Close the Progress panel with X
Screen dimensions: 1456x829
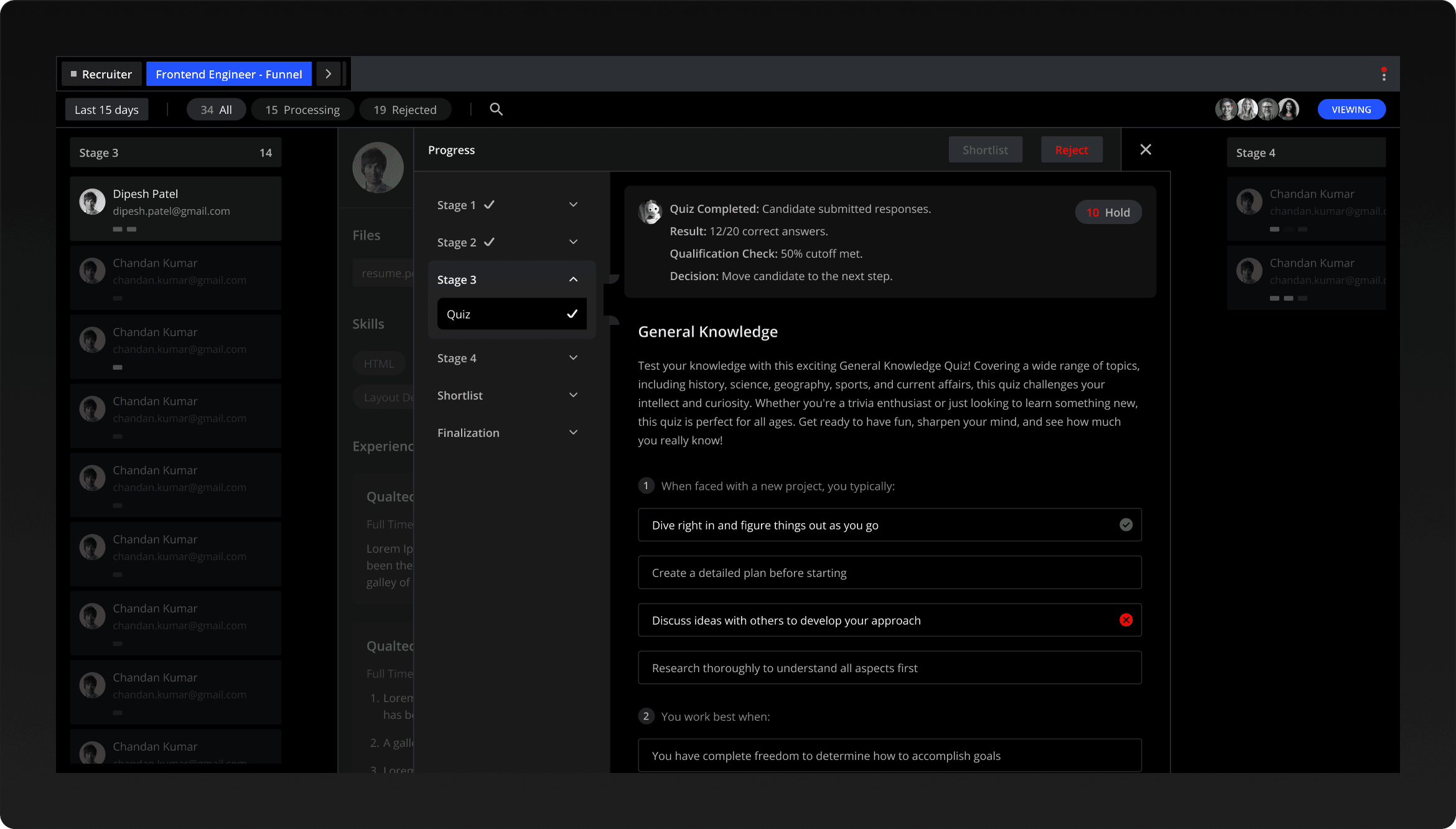click(x=1146, y=149)
